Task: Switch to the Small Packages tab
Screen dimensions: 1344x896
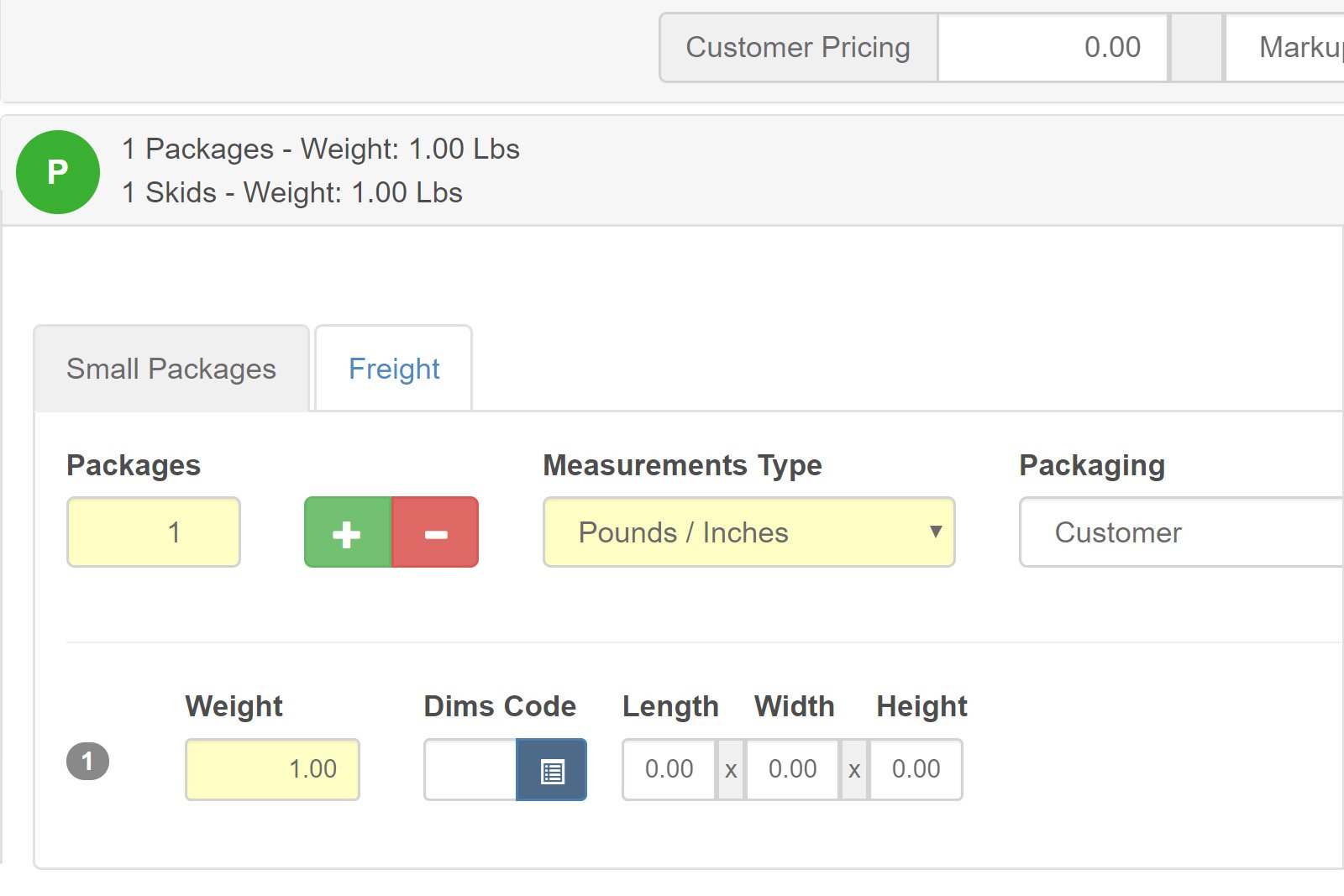Action: click(171, 369)
